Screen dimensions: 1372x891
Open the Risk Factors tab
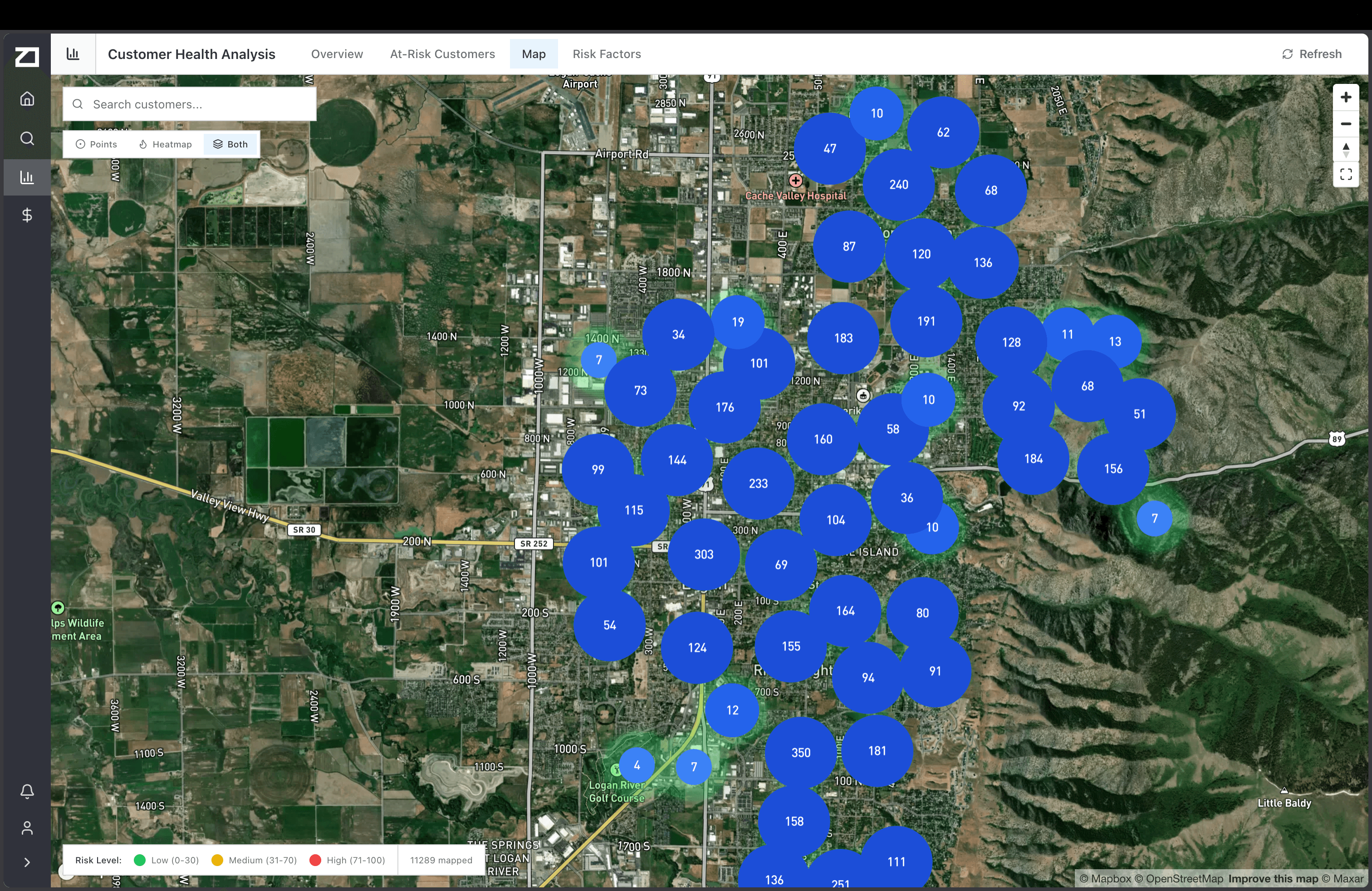tap(607, 54)
